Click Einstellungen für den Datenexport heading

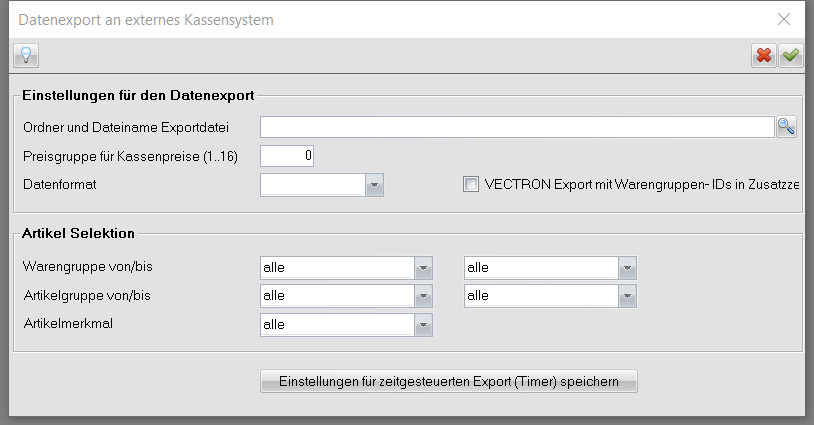[138, 95]
